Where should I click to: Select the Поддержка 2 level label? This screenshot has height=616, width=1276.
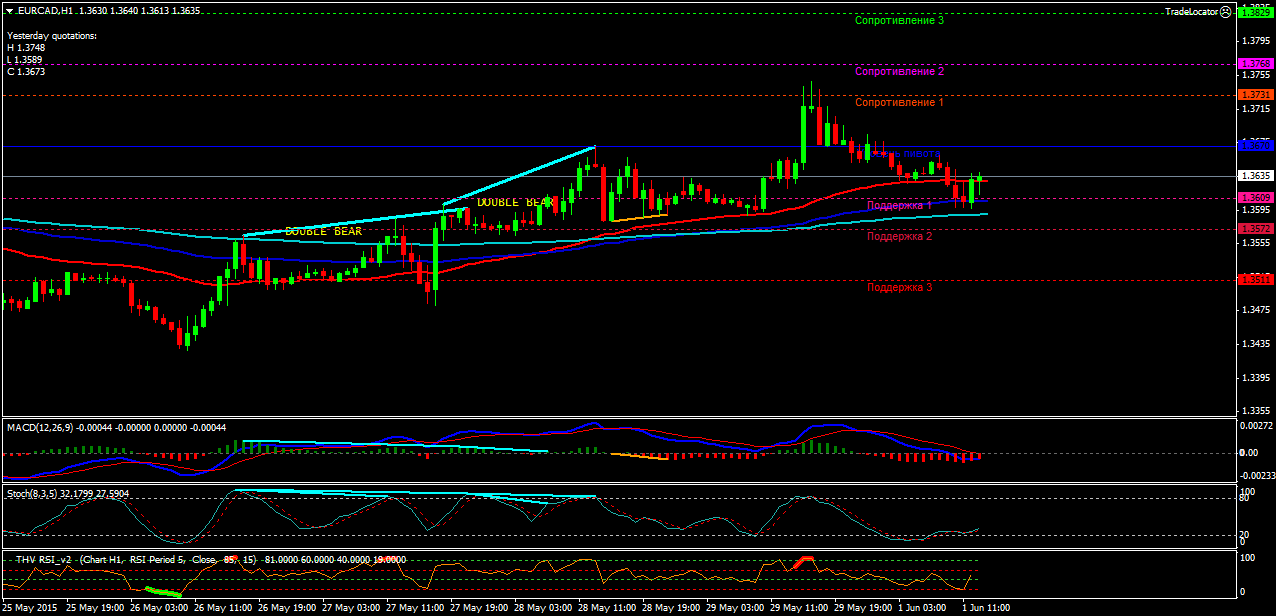coord(899,237)
